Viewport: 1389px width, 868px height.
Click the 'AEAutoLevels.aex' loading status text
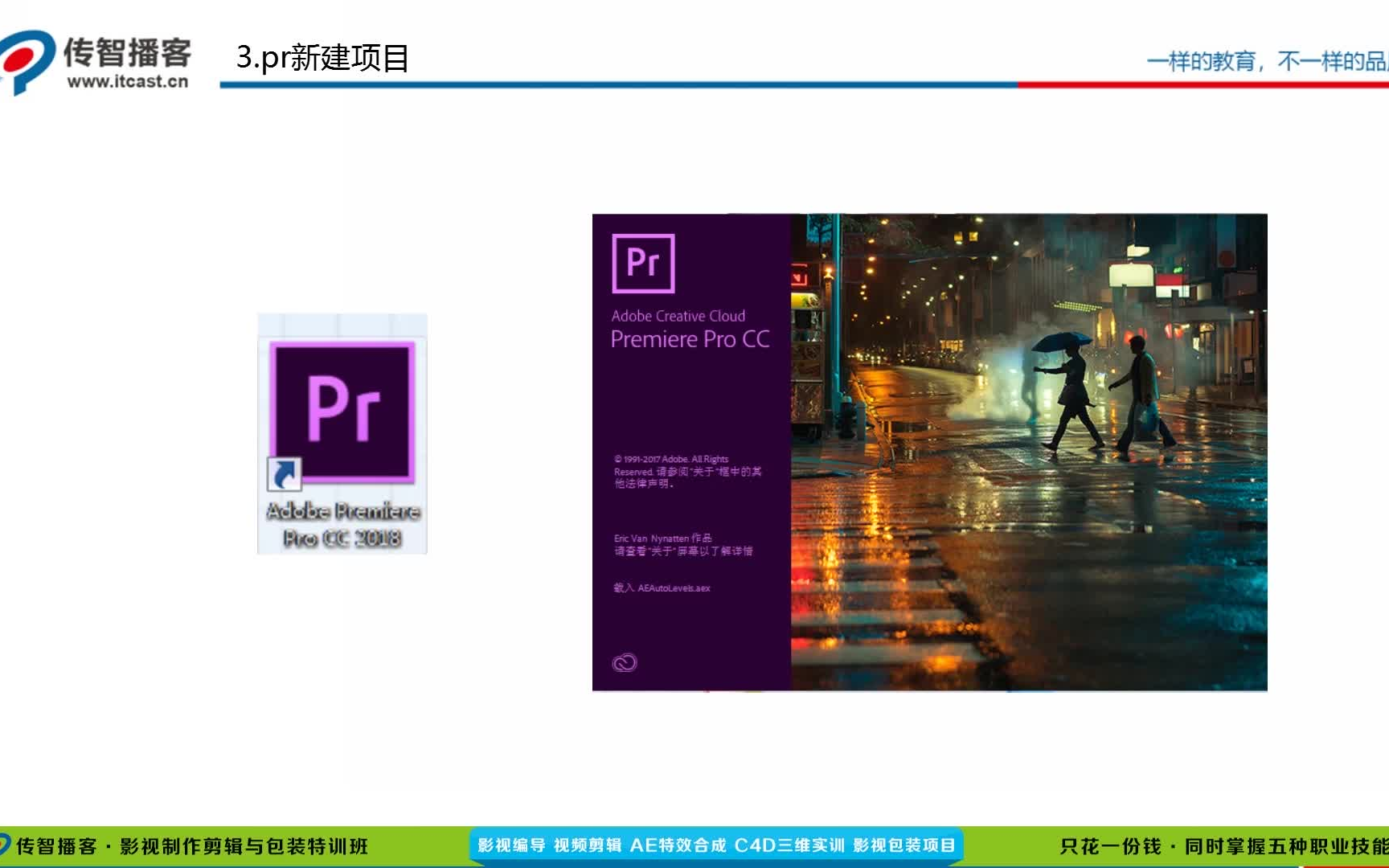674,588
